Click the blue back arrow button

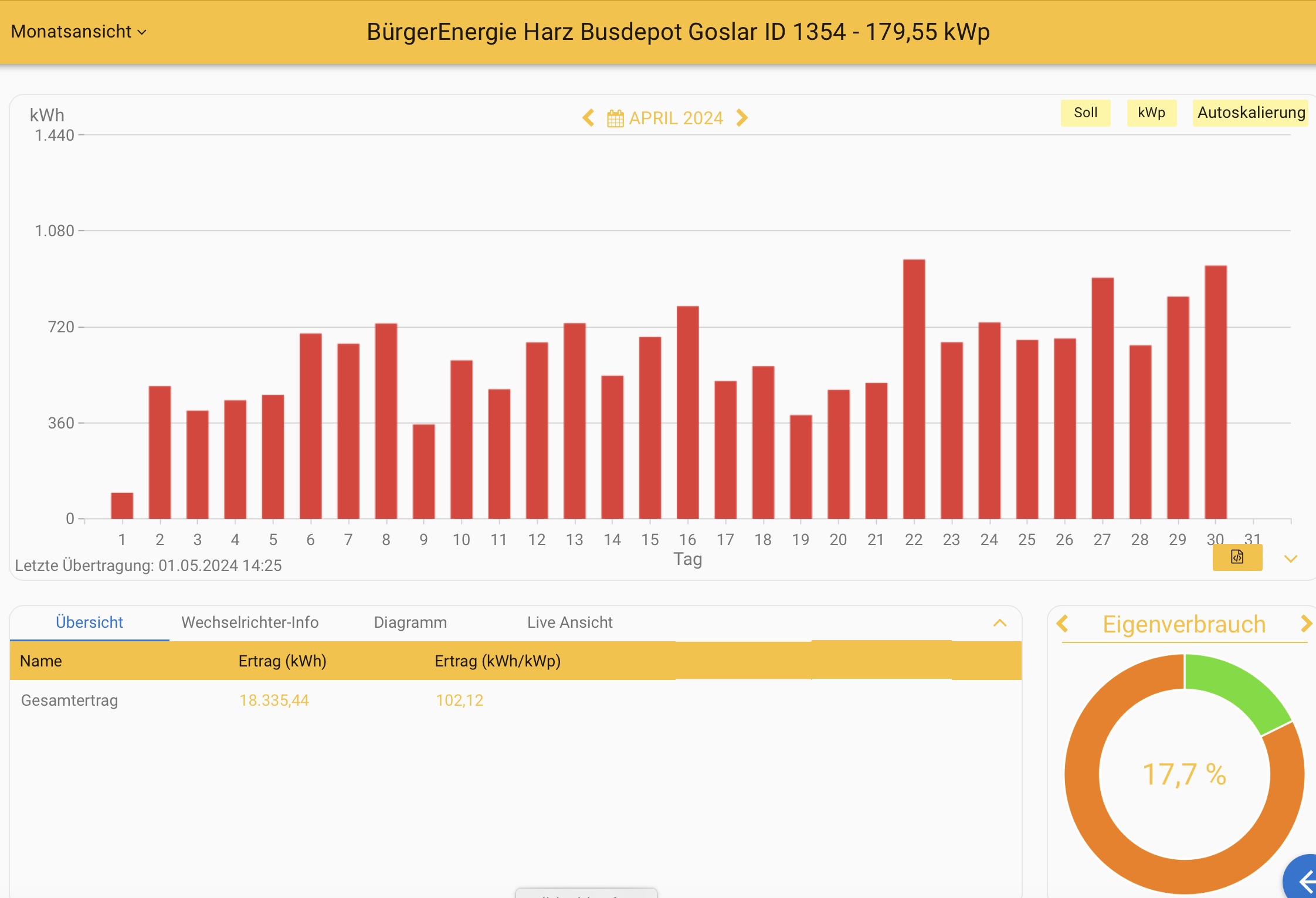1305,880
